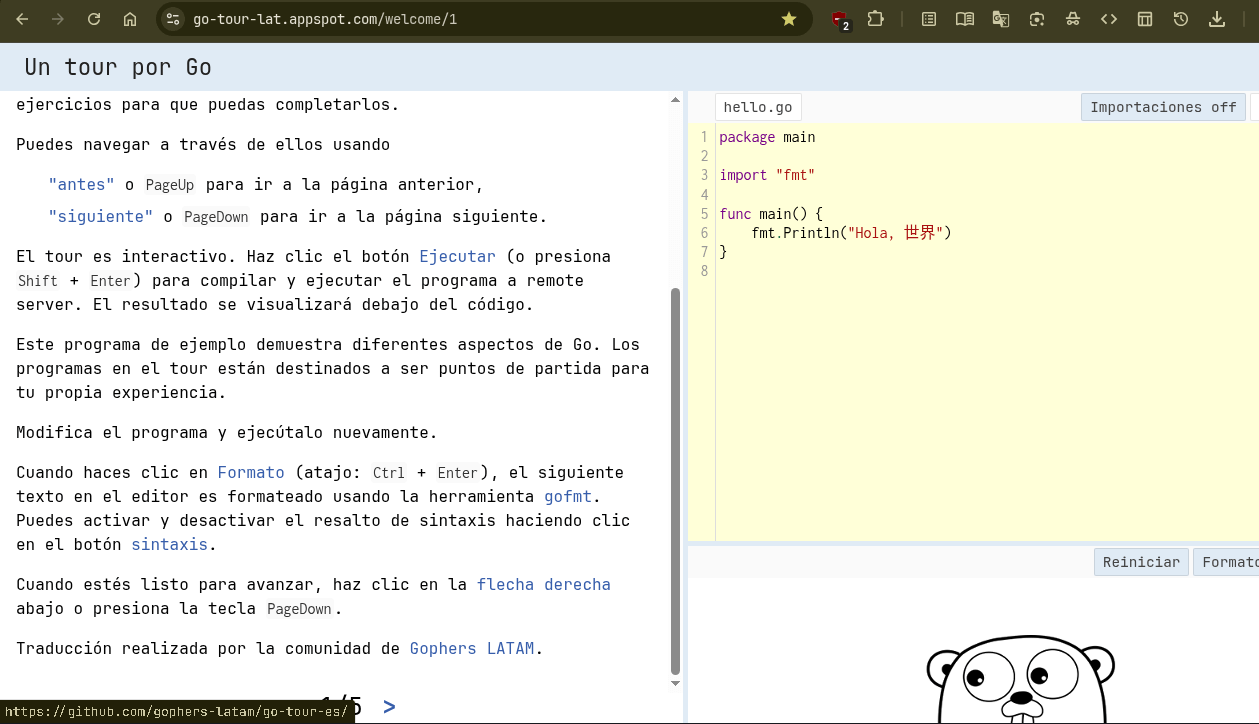Go to next page with arrow
Viewport: 1259px width, 724px height.
[x=389, y=707]
